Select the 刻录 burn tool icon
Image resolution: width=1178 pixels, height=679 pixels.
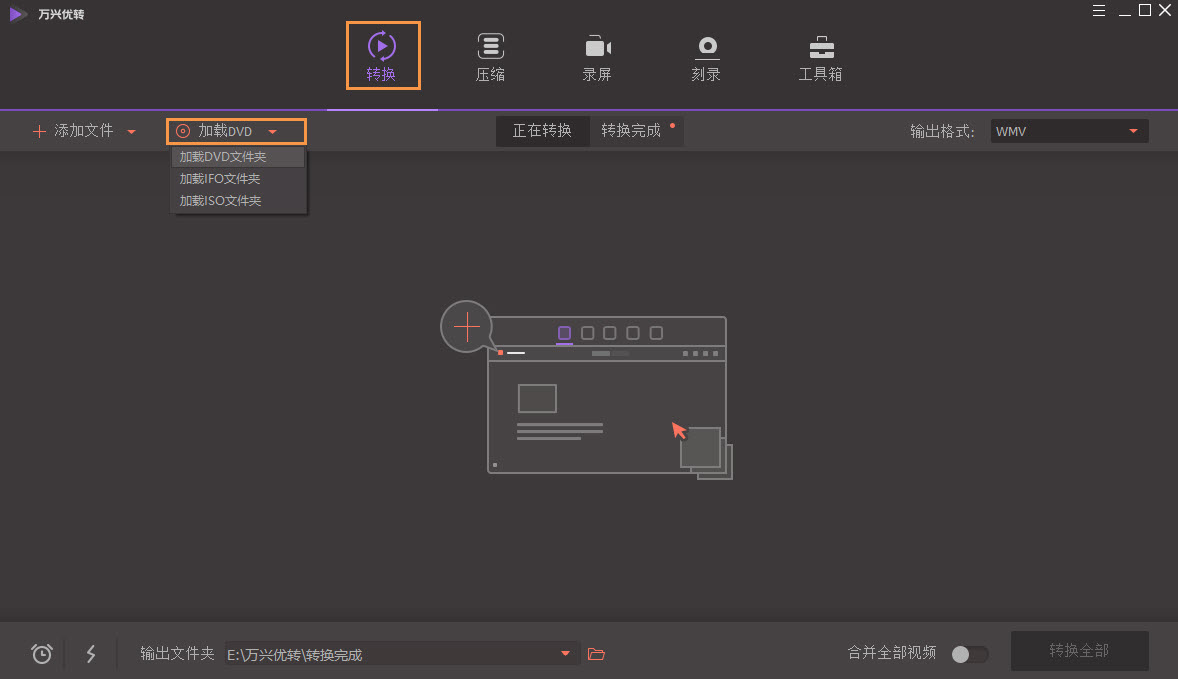click(706, 55)
